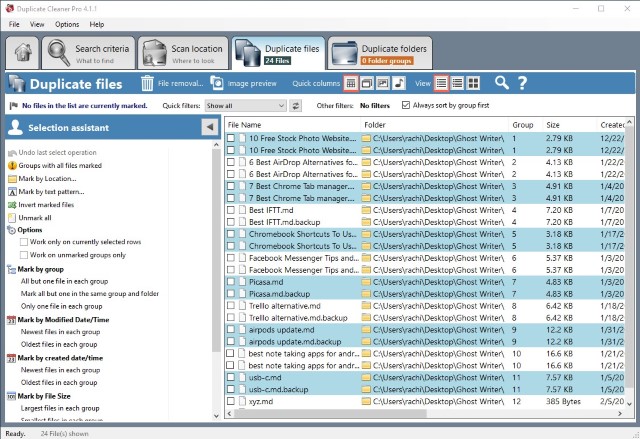The width and height of the screenshot is (640, 439).
Task: Open Image preview icon
Action: coord(217,83)
